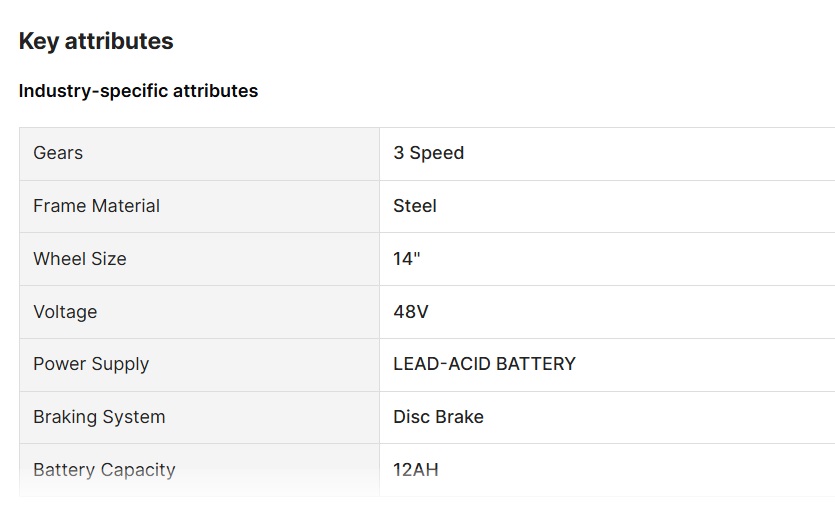Select the 14" wheel size value
Viewport: 835px width, 525px height.
(407, 259)
